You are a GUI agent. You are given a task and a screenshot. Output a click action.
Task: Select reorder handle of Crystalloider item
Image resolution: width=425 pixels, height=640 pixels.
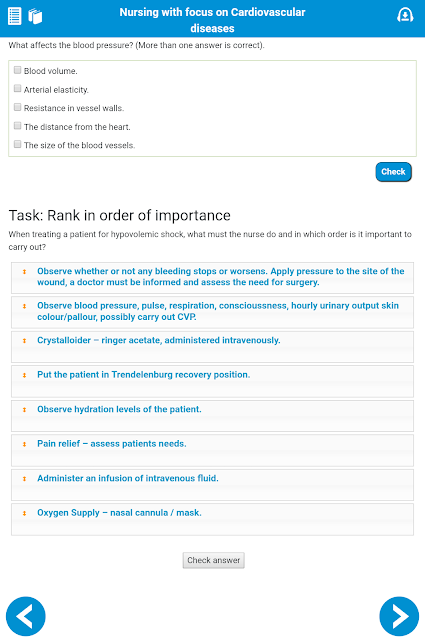pos(24,340)
